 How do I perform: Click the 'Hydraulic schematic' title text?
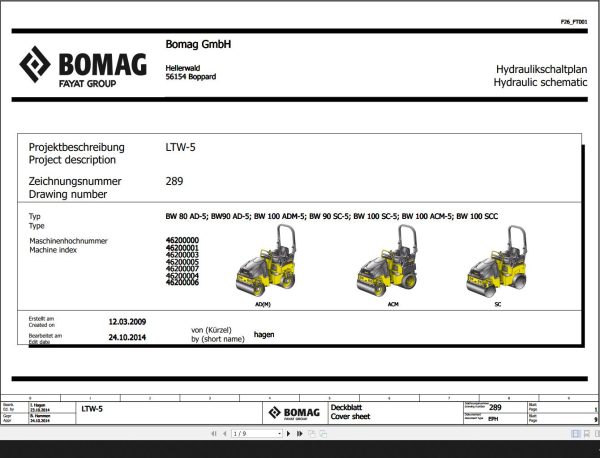[540, 82]
